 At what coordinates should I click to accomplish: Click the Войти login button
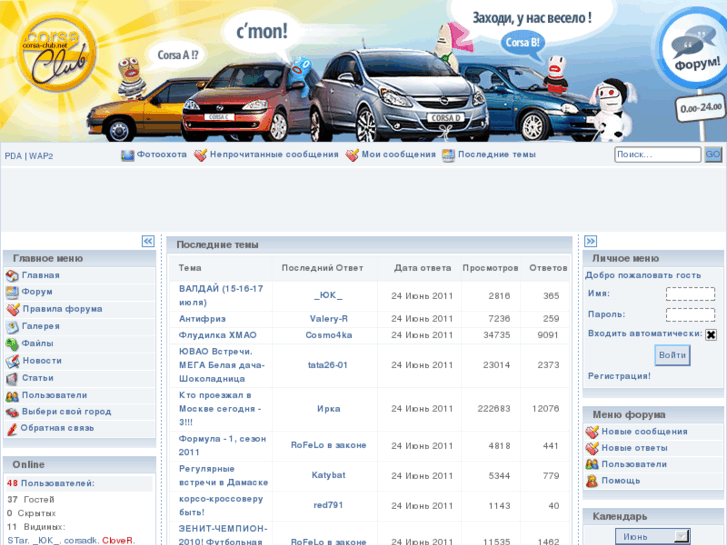click(672, 355)
